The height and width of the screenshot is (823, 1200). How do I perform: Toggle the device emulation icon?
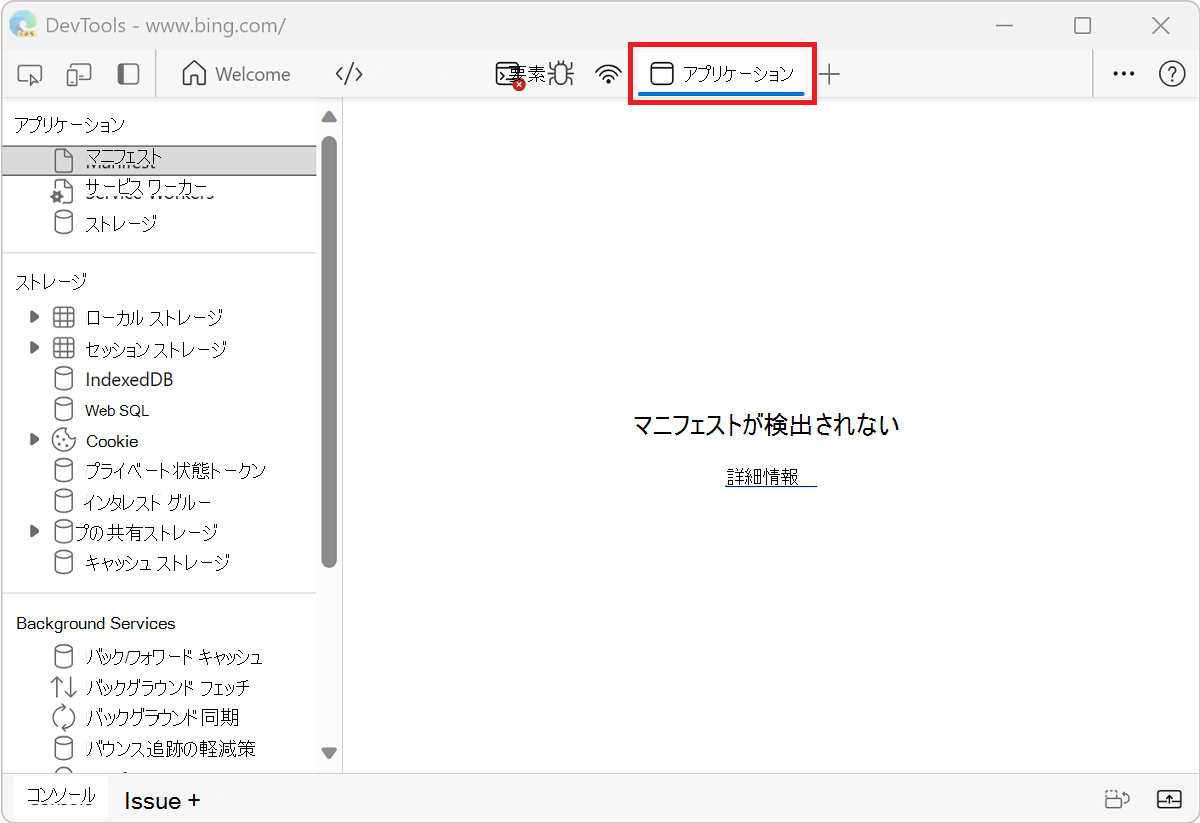(x=78, y=73)
